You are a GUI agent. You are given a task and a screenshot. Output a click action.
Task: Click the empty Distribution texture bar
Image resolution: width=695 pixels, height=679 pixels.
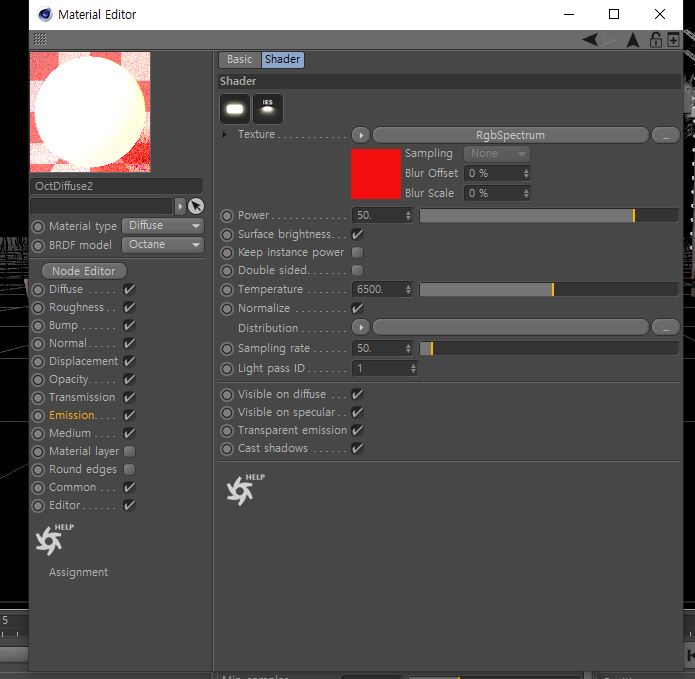click(x=511, y=328)
